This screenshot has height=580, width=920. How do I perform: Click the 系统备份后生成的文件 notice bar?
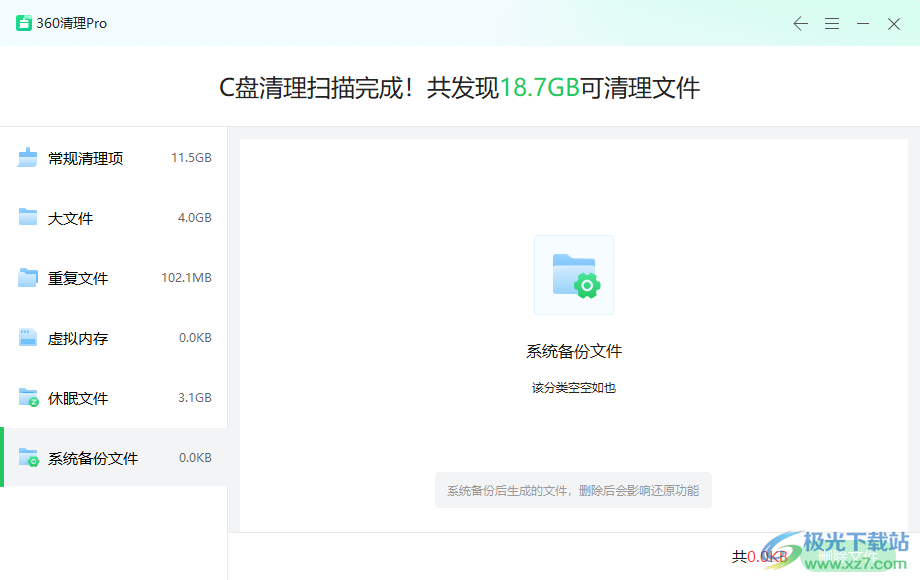573,490
